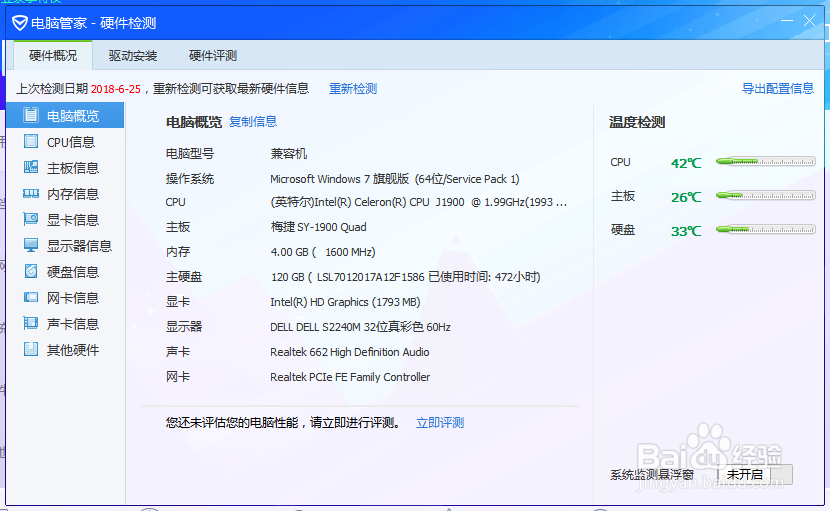Open 硬盘信息 hard disk details
This screenshot has width=830, height=511.
pos(65,272)
